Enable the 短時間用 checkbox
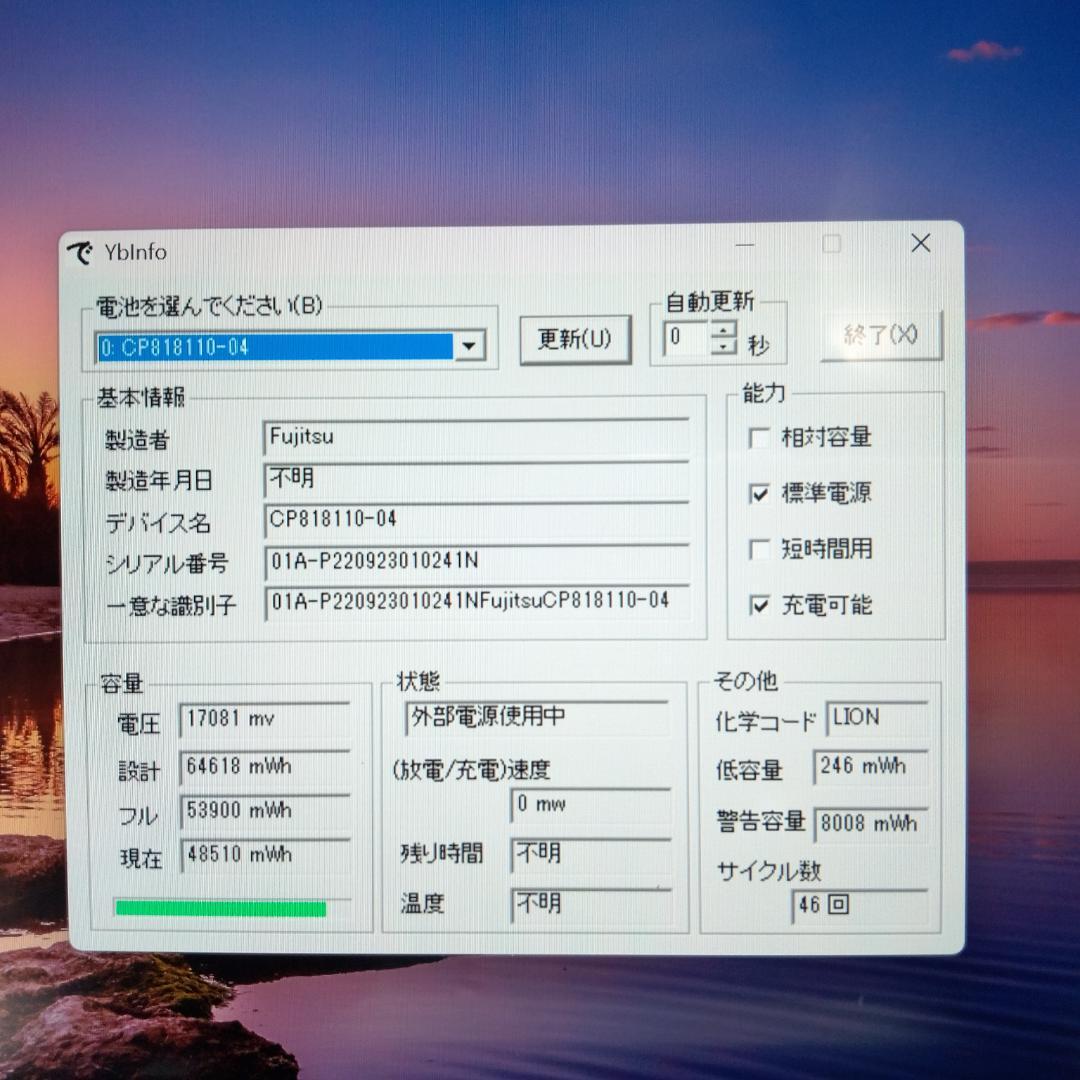 tap(760, 549)
